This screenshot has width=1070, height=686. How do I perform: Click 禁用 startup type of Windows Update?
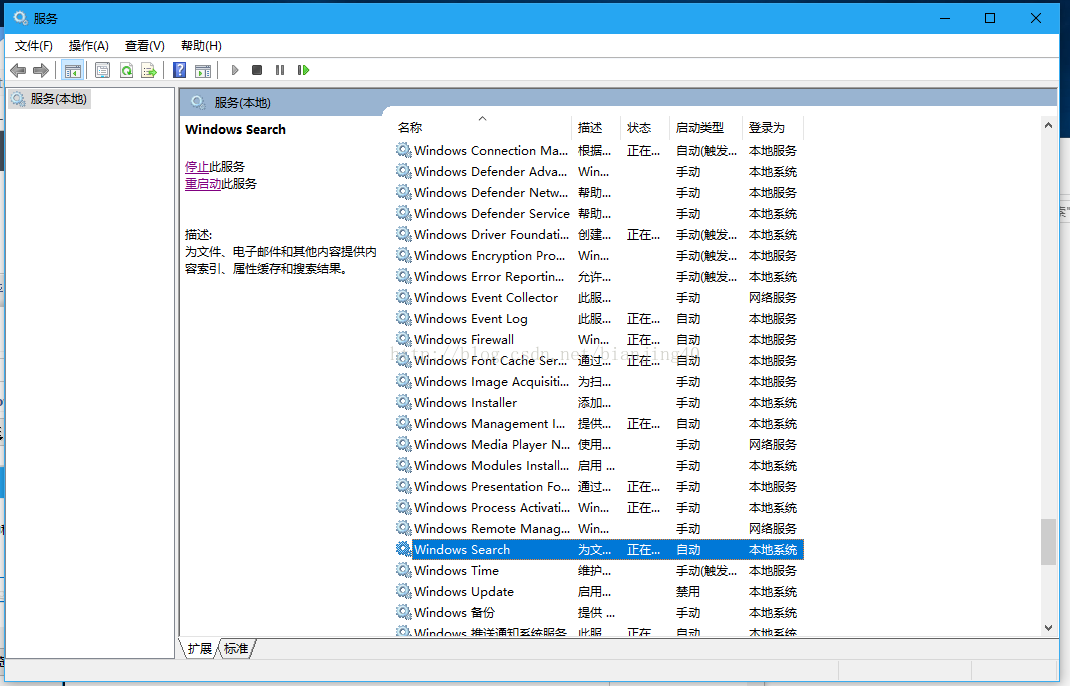pos(688,592)
